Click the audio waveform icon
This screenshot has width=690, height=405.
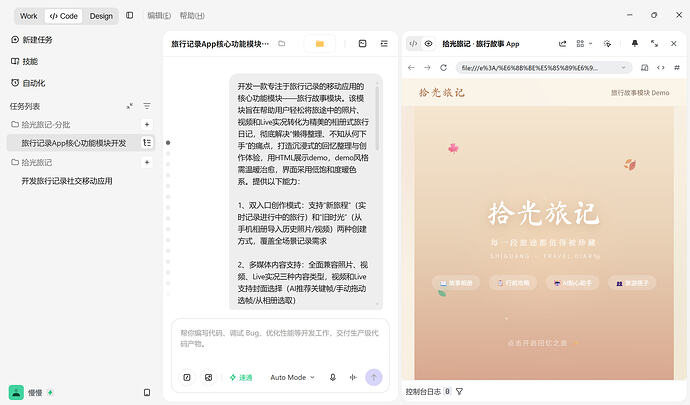[x=353, y=377]
